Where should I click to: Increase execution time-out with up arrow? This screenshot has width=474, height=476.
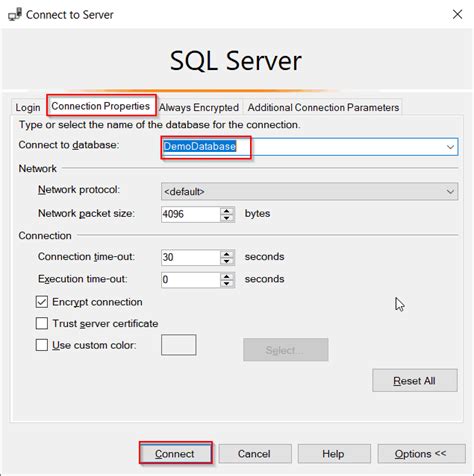227,276
